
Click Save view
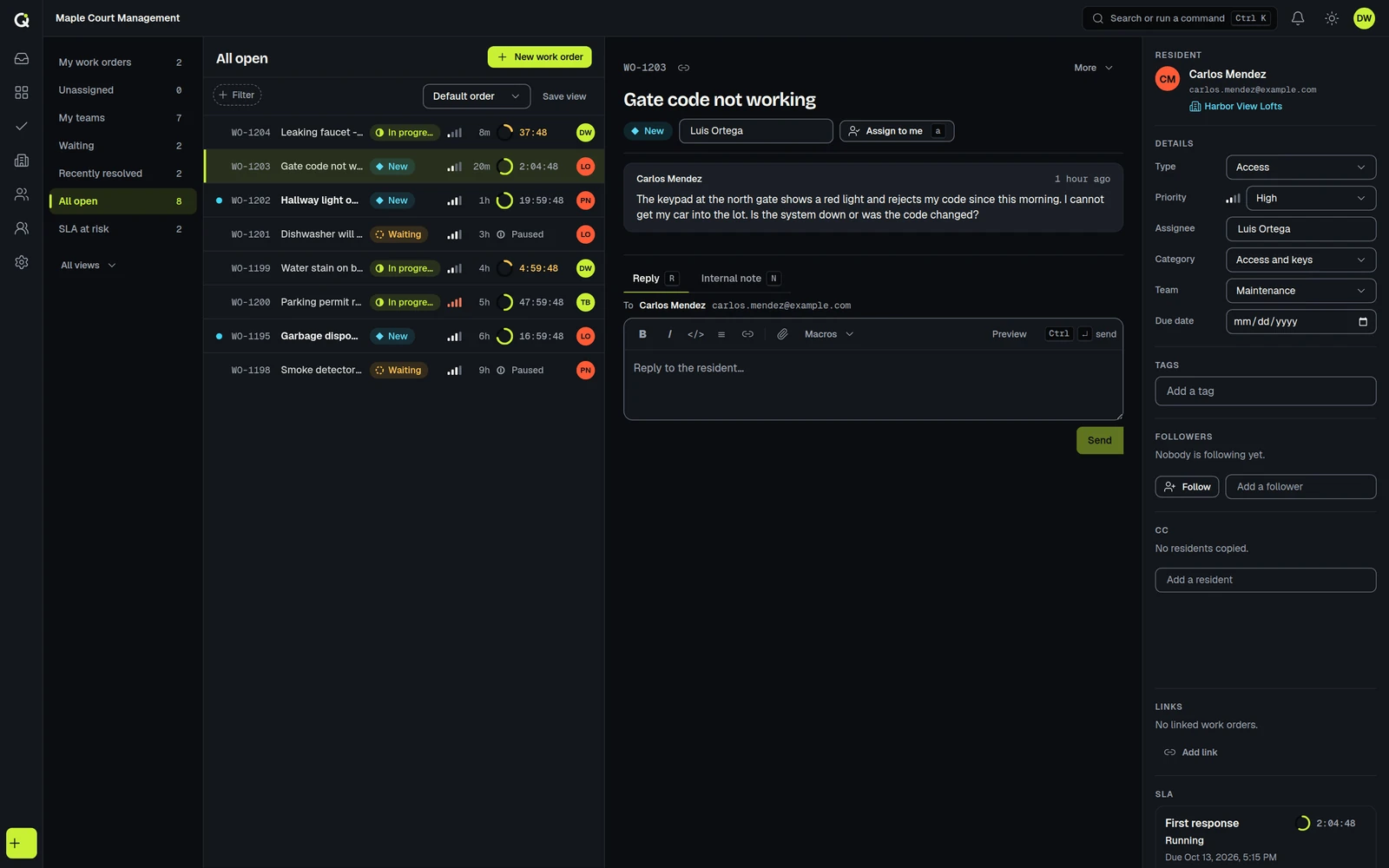[x=564, y=96]
